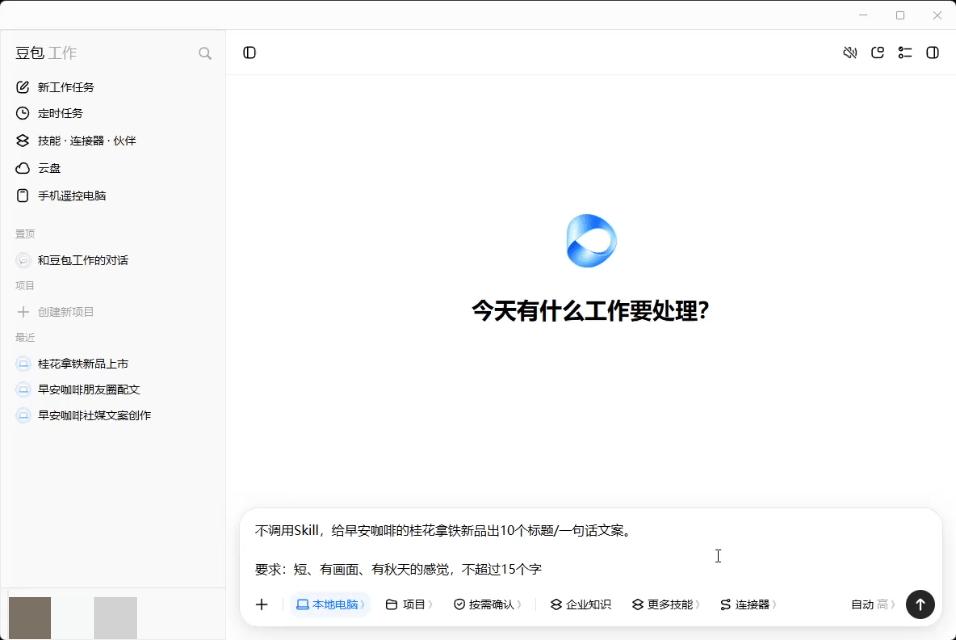Click the 豆包 工作 title
Screen dimensions: 956x640
46,53
